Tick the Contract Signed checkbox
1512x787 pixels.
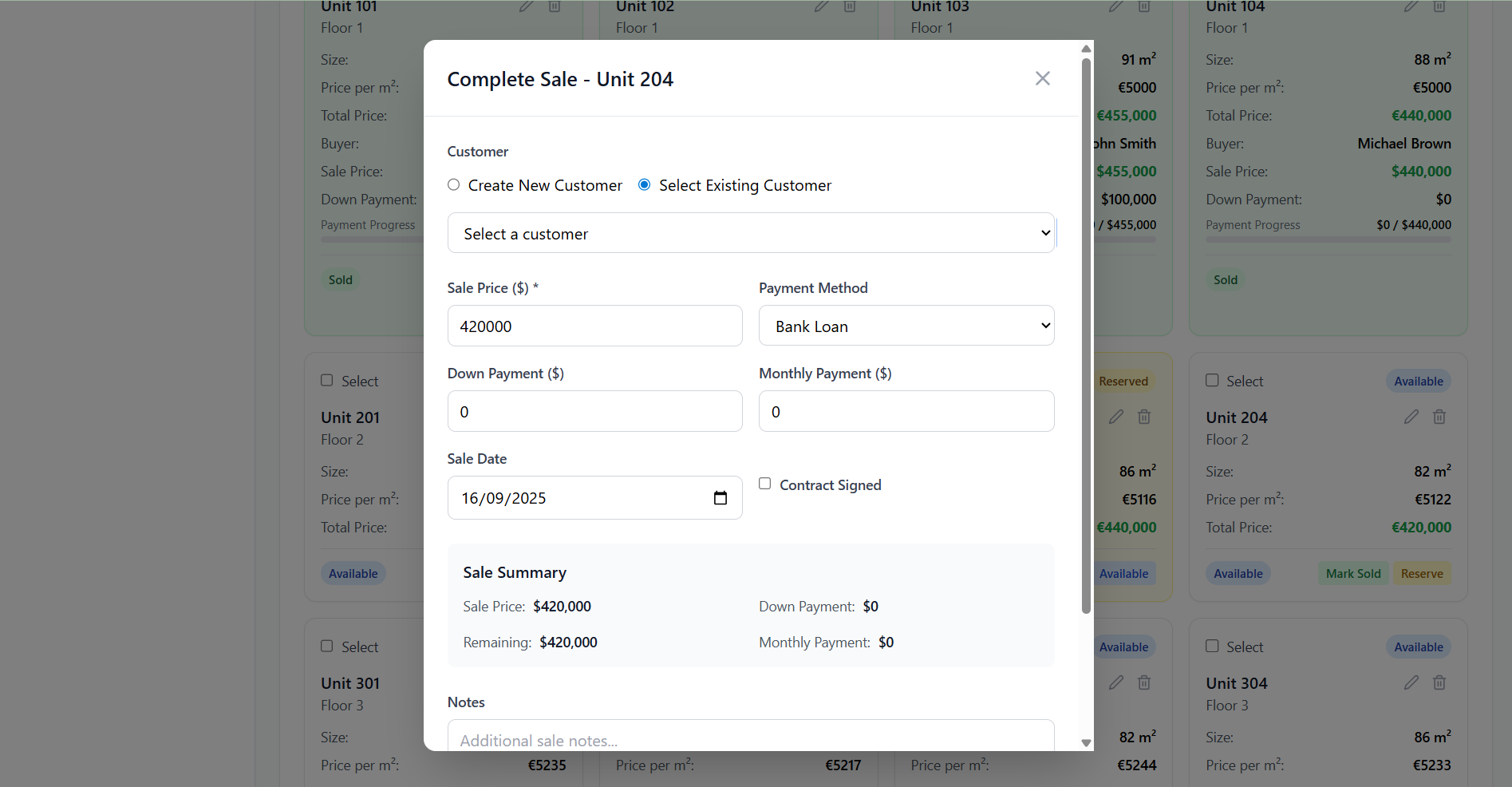pos(764,484)
